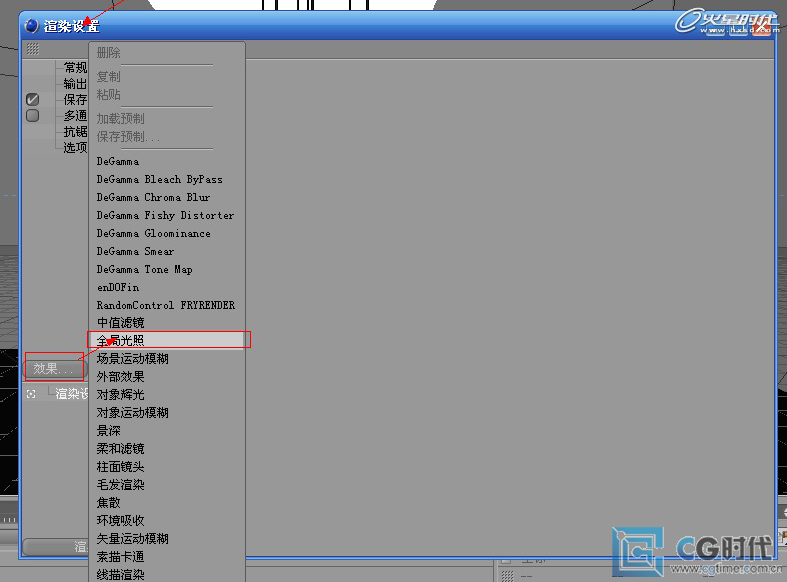The image size is (787, 582).
Task: Select the 常规 settings row
Action: [75, 67]
